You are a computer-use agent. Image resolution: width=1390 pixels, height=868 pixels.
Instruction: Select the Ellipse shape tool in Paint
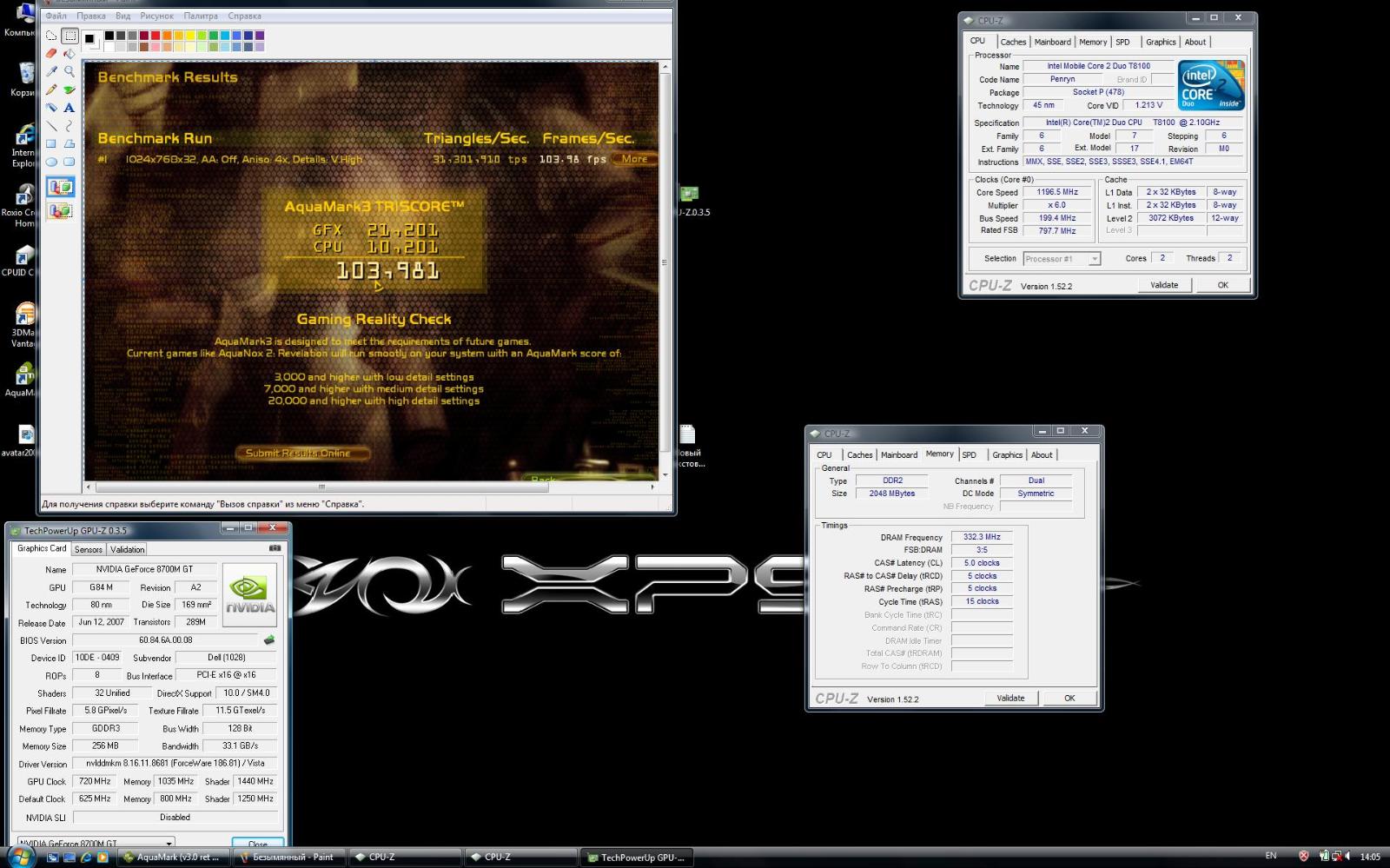pyautogui.click(x=51, y=162)
